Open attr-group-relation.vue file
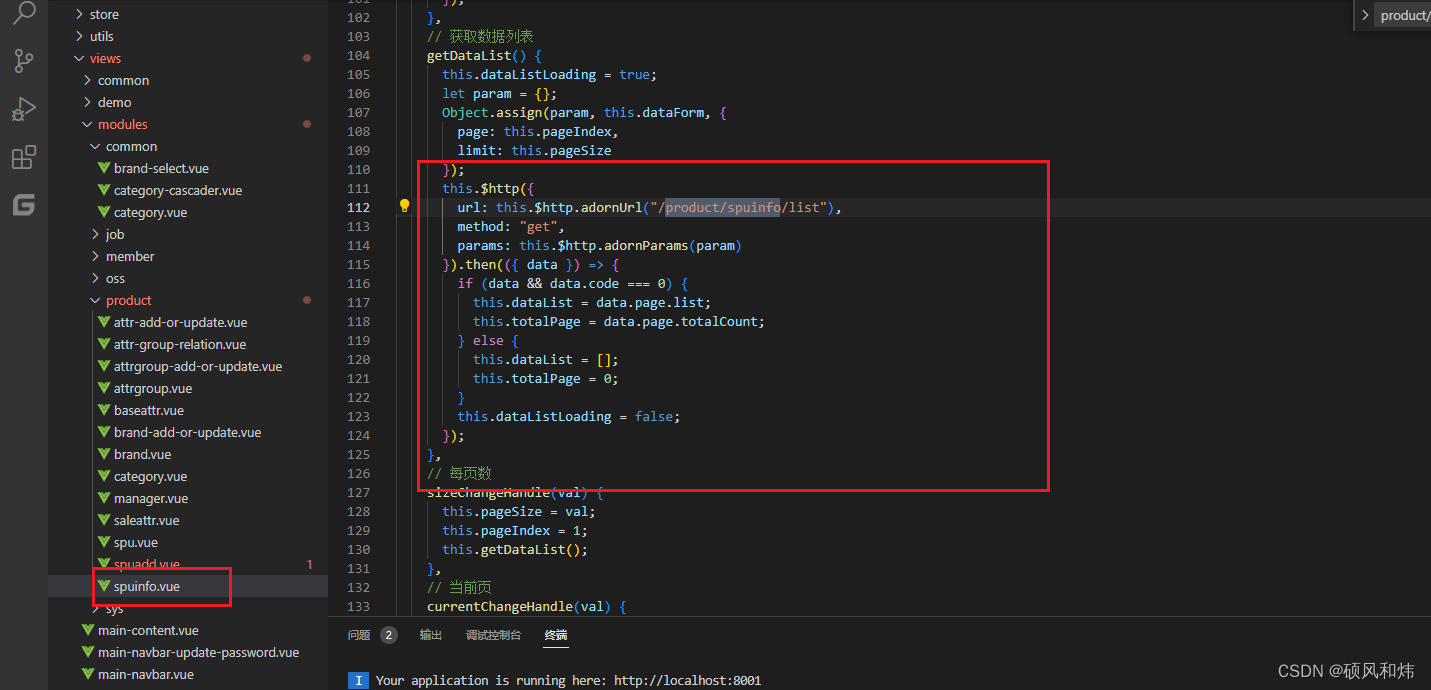The height and width of the screenshot is (690, 1431). click(x=180, y=344)
